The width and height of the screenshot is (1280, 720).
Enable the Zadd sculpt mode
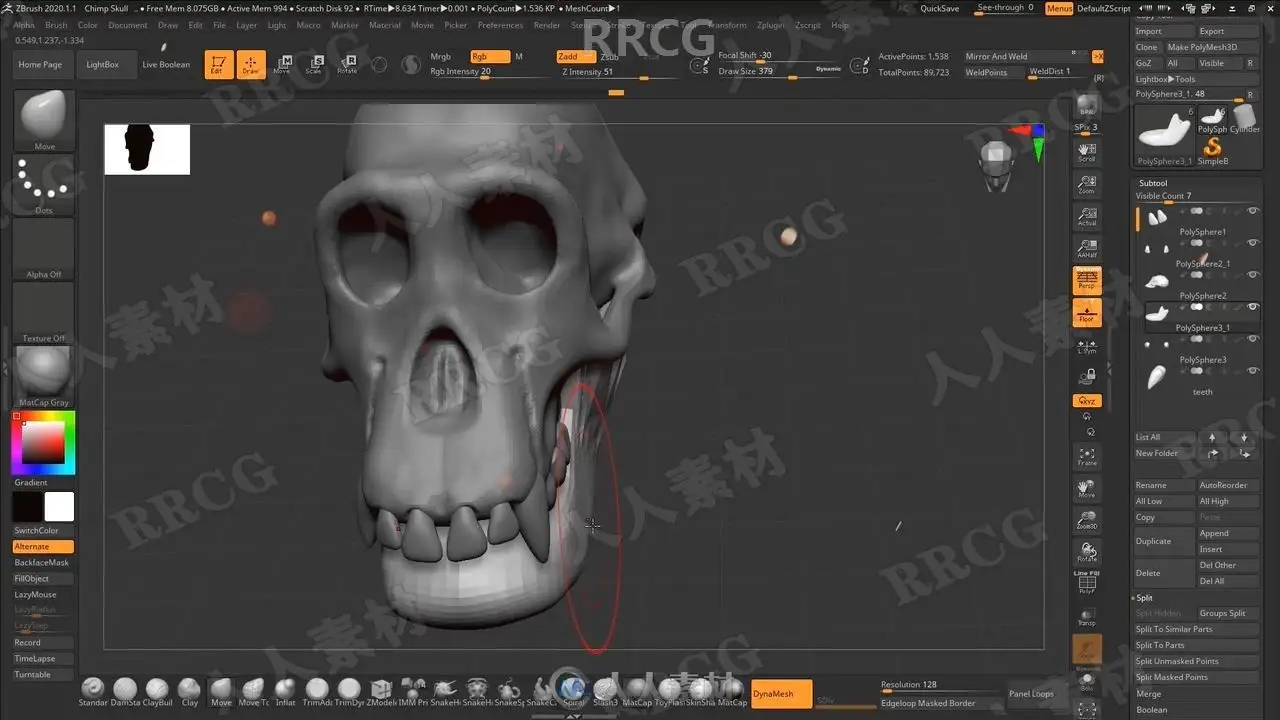(x=575, y=57)
